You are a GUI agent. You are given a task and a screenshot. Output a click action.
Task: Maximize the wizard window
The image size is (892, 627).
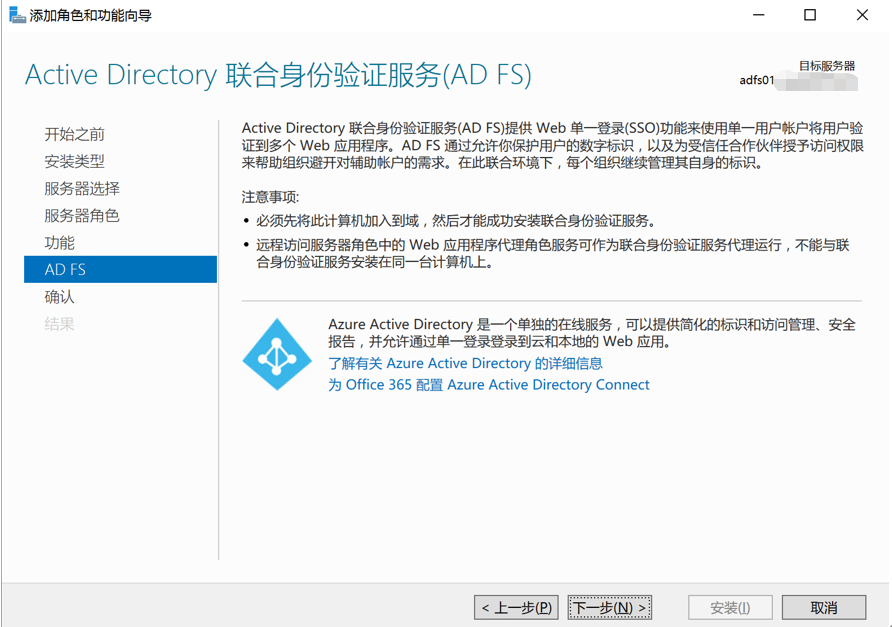[x=810, y=15]
